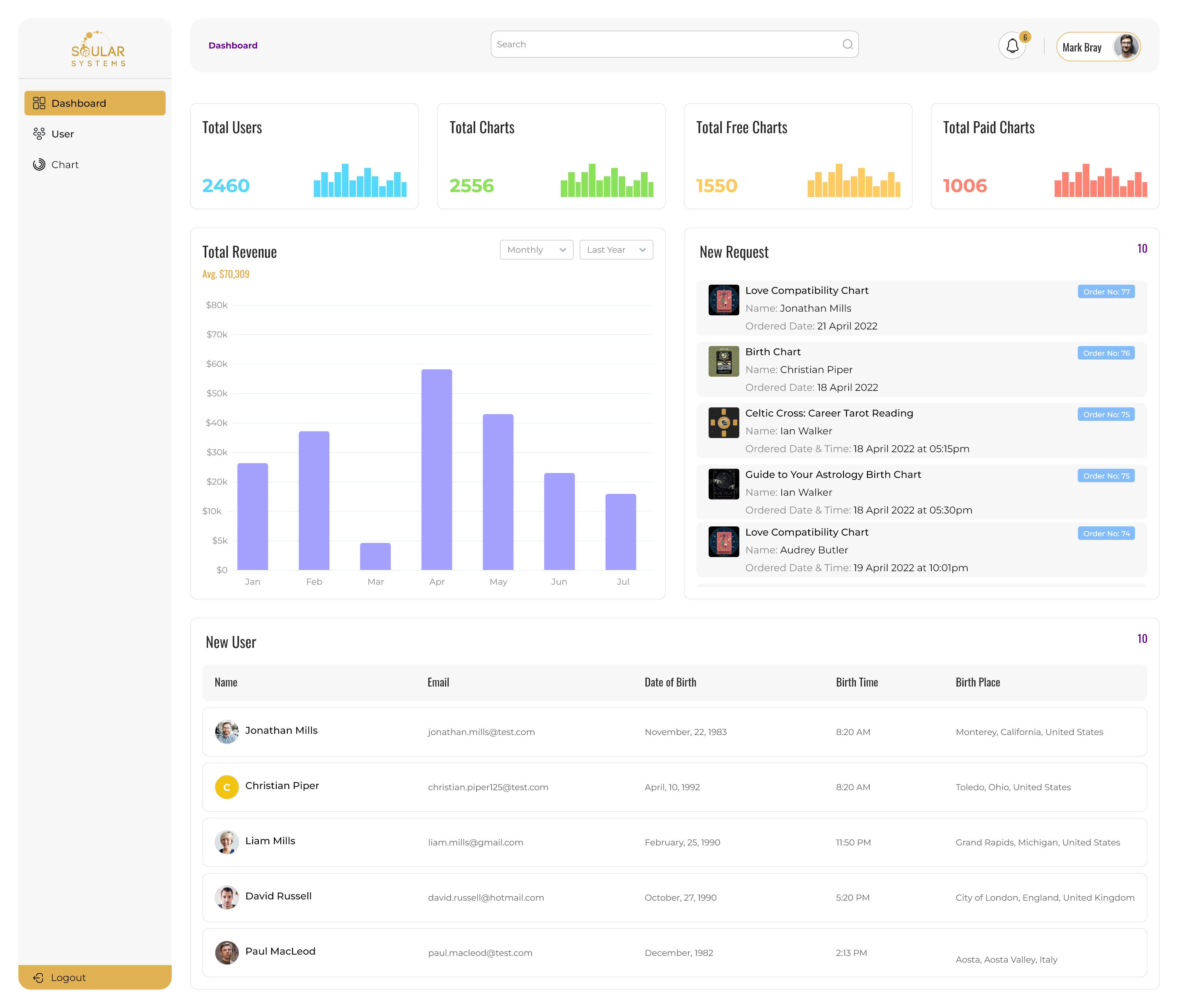Click the Soular Systems logo
Viewport: 1178px width, 1008px height.
coord(98,49)
